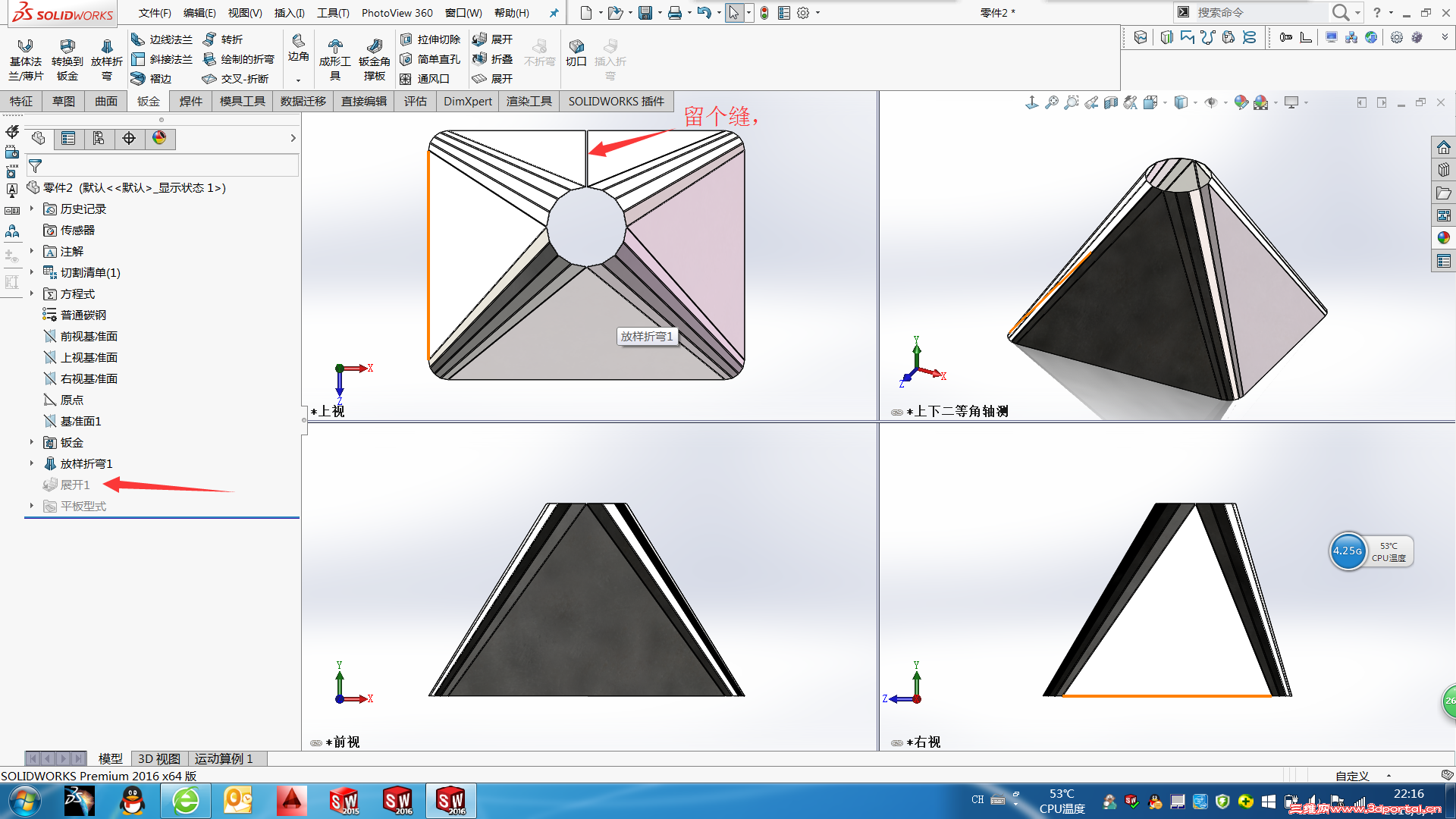
Task: Switch to the 草图 ribbon tab
Action: tap(64, 101)
